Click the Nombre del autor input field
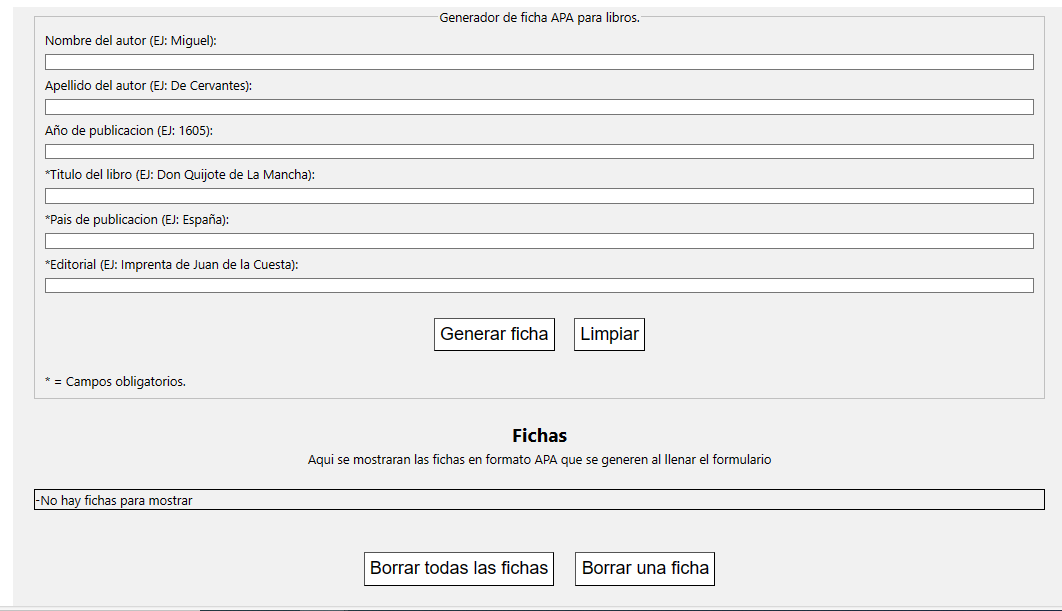1062x611 pixels. click(x=539, y=61)
